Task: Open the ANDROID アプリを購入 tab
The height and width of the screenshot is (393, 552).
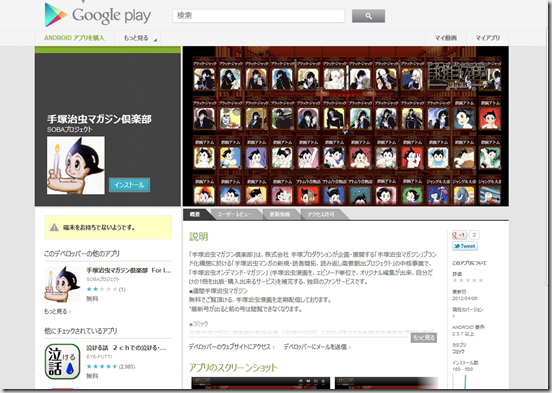Action: coord(74,38)
